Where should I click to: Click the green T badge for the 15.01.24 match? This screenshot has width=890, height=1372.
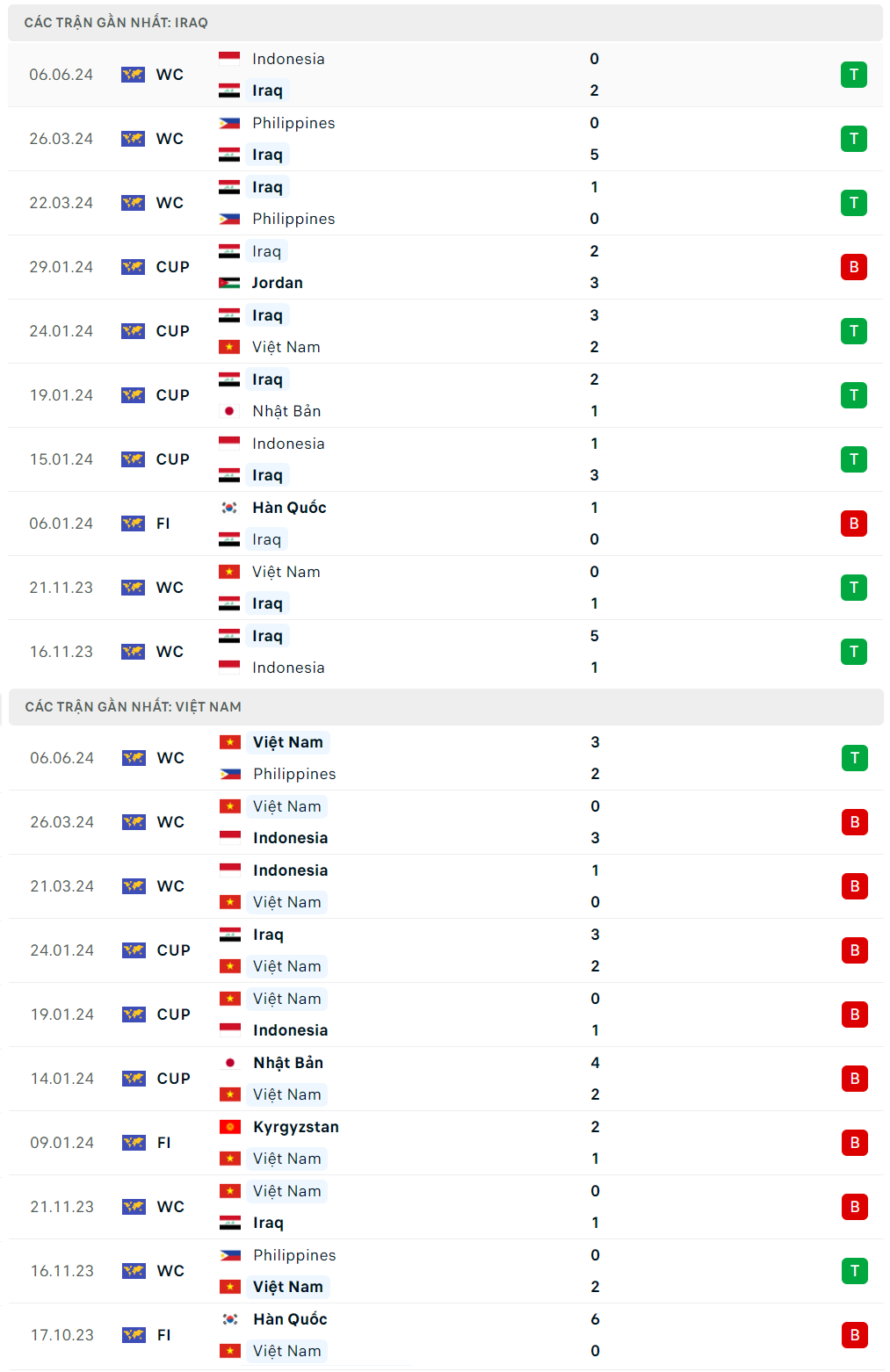click(x=853, y=459)
